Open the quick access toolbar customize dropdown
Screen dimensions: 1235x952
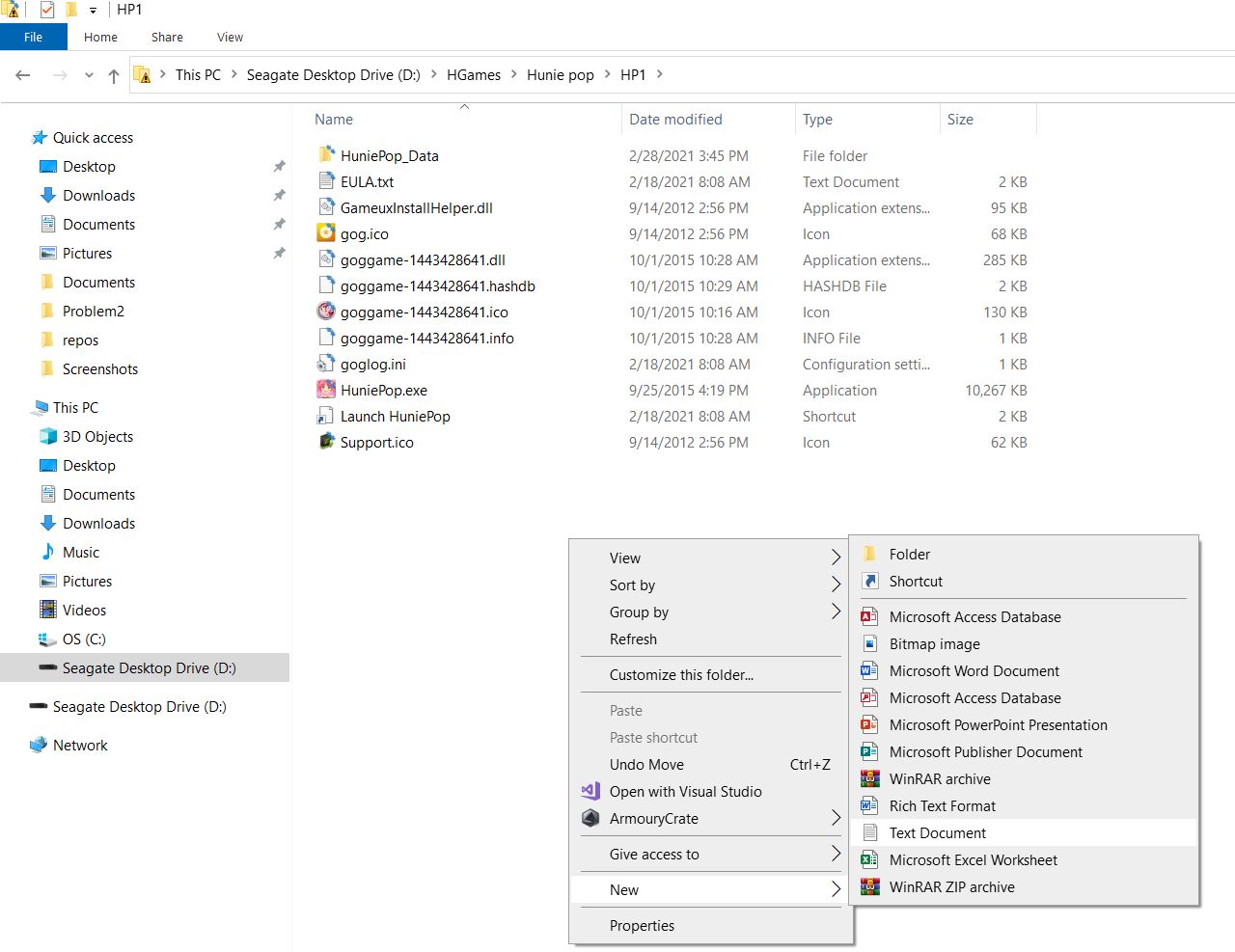(x=93, y=10)
